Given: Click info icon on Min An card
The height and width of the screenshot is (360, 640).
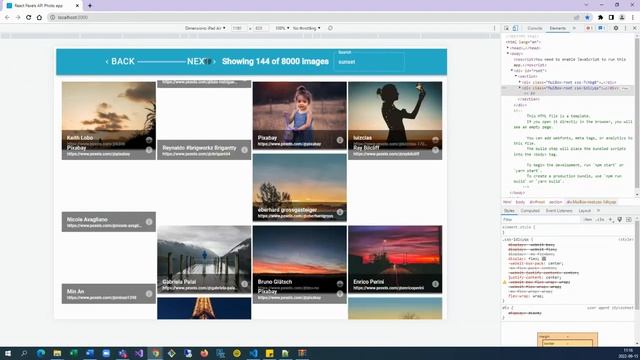Looking at the screenshot, I should pyautogui.click(x=149, y=294).
